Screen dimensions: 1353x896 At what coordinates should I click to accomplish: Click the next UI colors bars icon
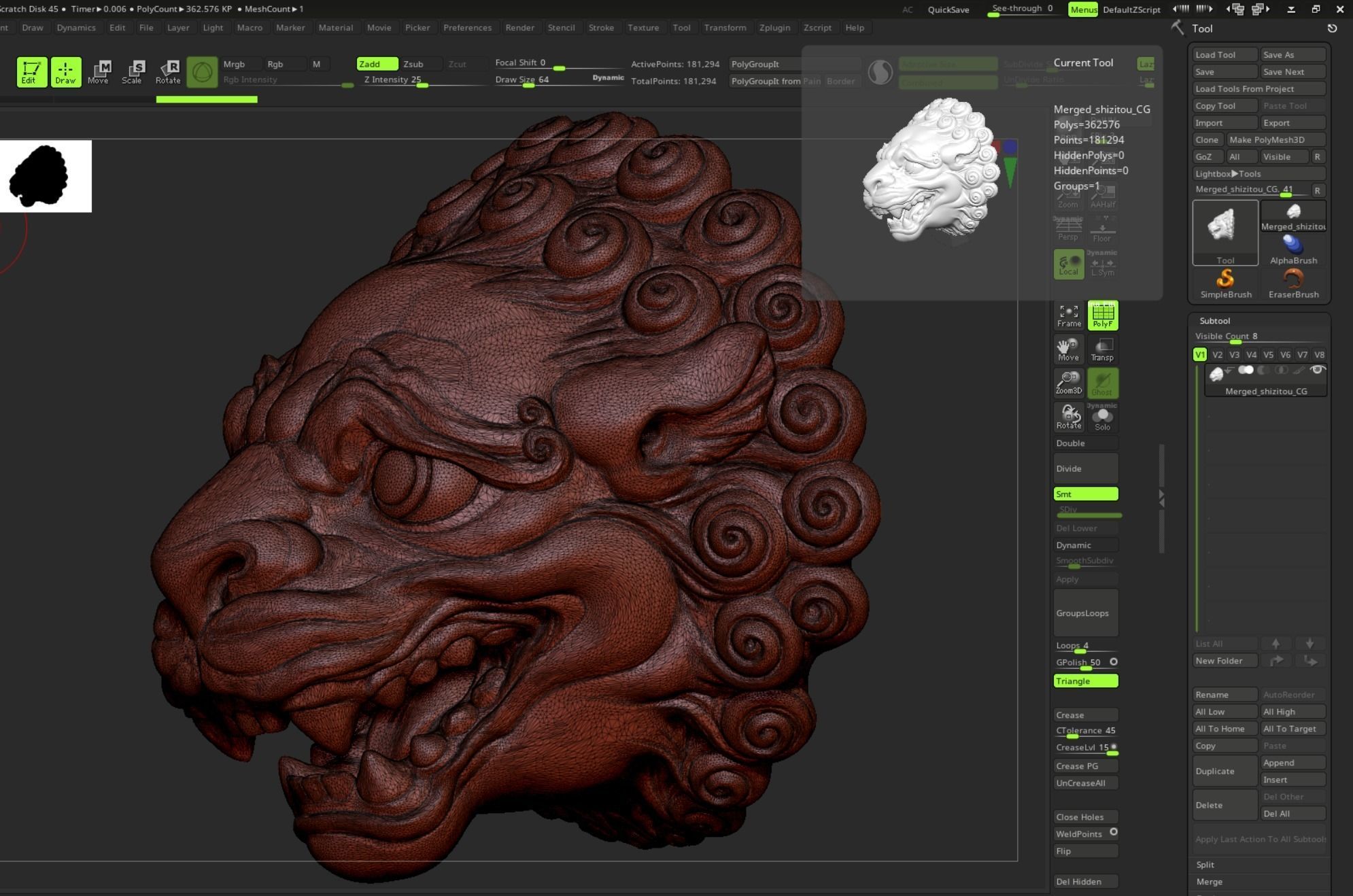tap(1205, 9)
